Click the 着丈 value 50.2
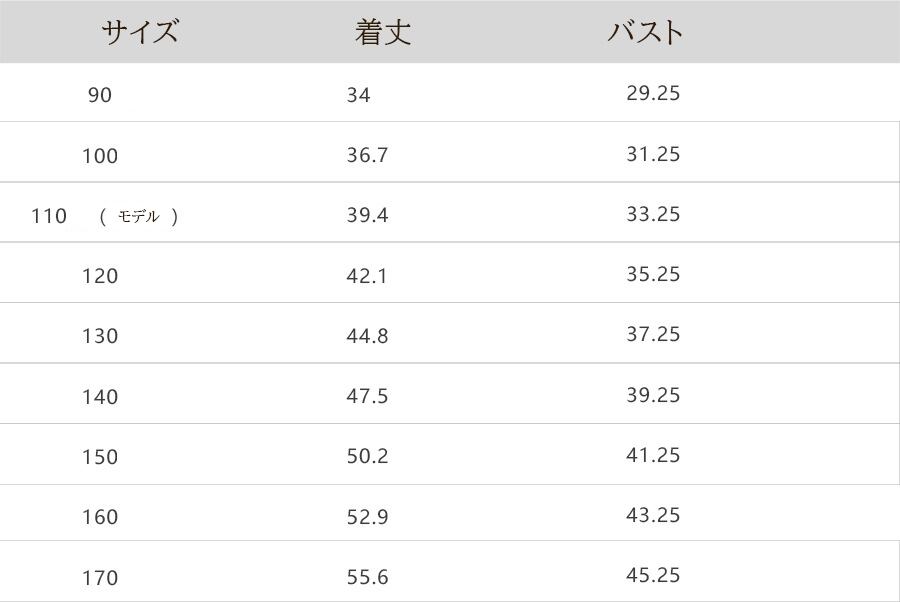This screenshot has height=602, width=900. pyautogui.click(x=367, y=457)
